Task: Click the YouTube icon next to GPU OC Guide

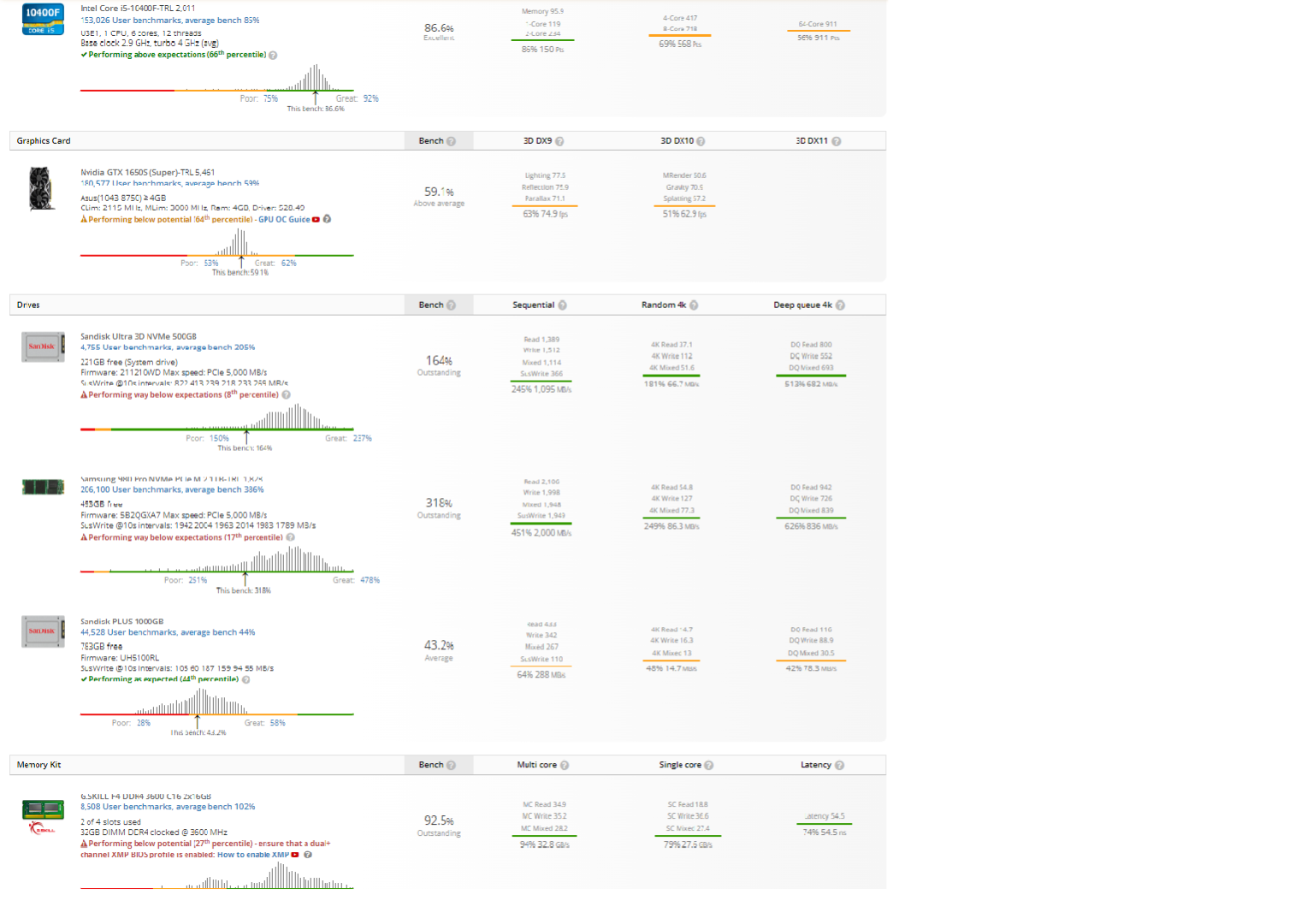Action: click(x=316, y=220)
